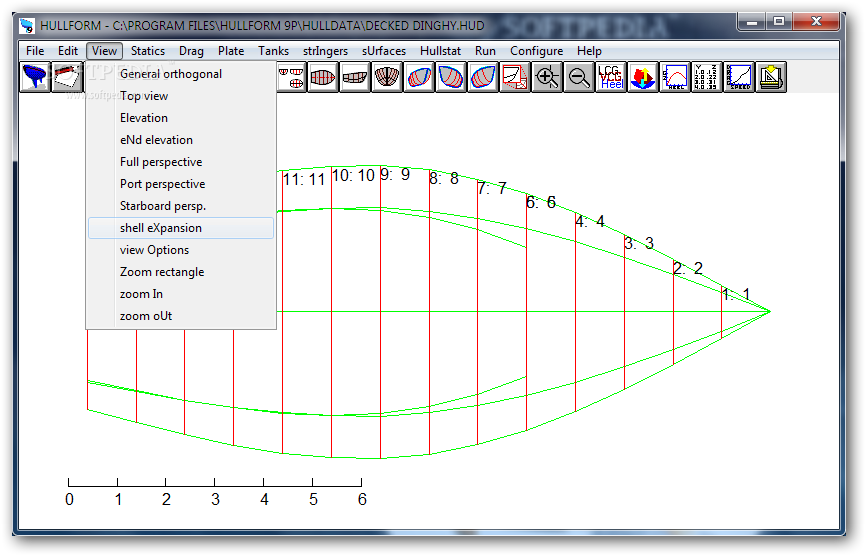Click the port perspective view toolbar icon
866x556 pixels.
tap(451, 77)
